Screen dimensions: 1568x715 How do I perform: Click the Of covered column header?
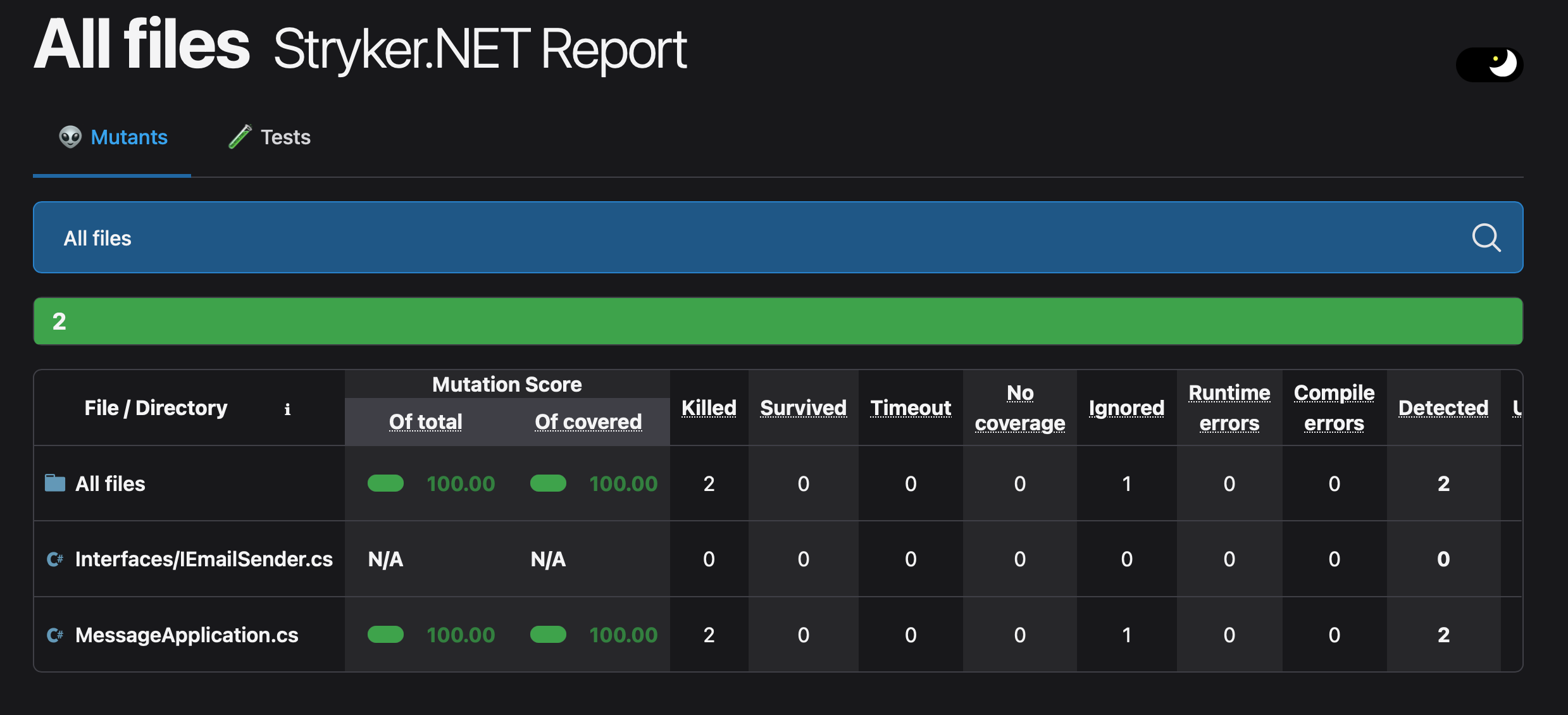tap(588, 421)
